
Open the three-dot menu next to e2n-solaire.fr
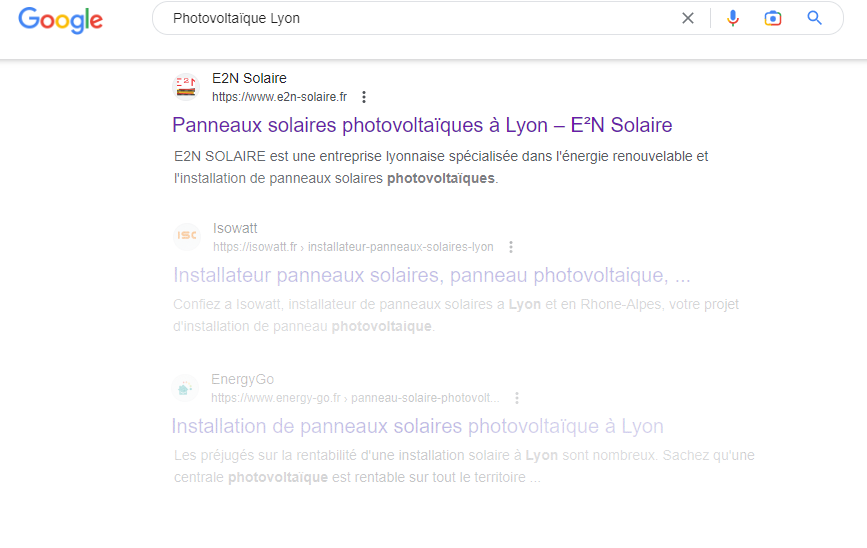tap(364, 97)
